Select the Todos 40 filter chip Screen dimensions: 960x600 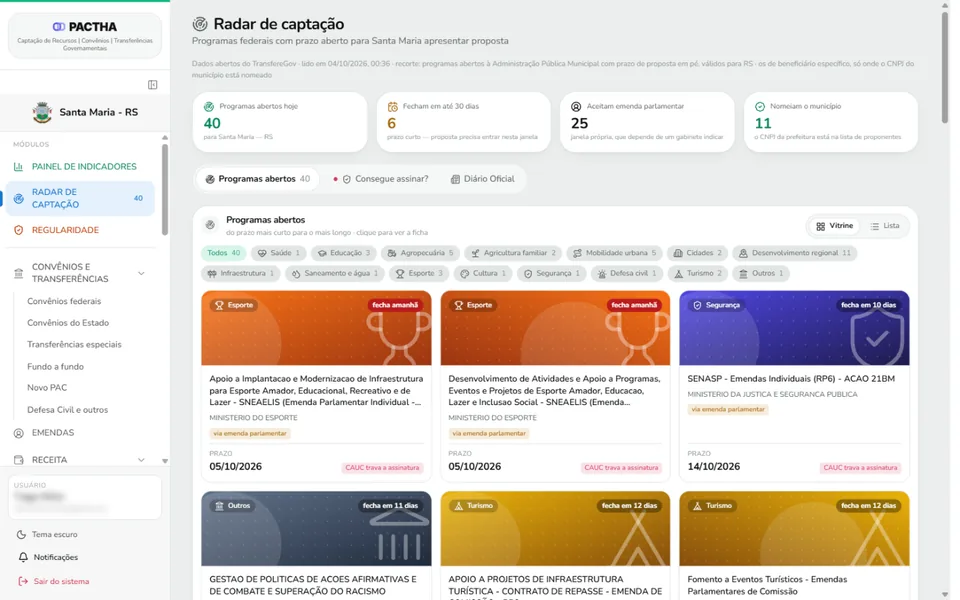[x=223, y=253]
